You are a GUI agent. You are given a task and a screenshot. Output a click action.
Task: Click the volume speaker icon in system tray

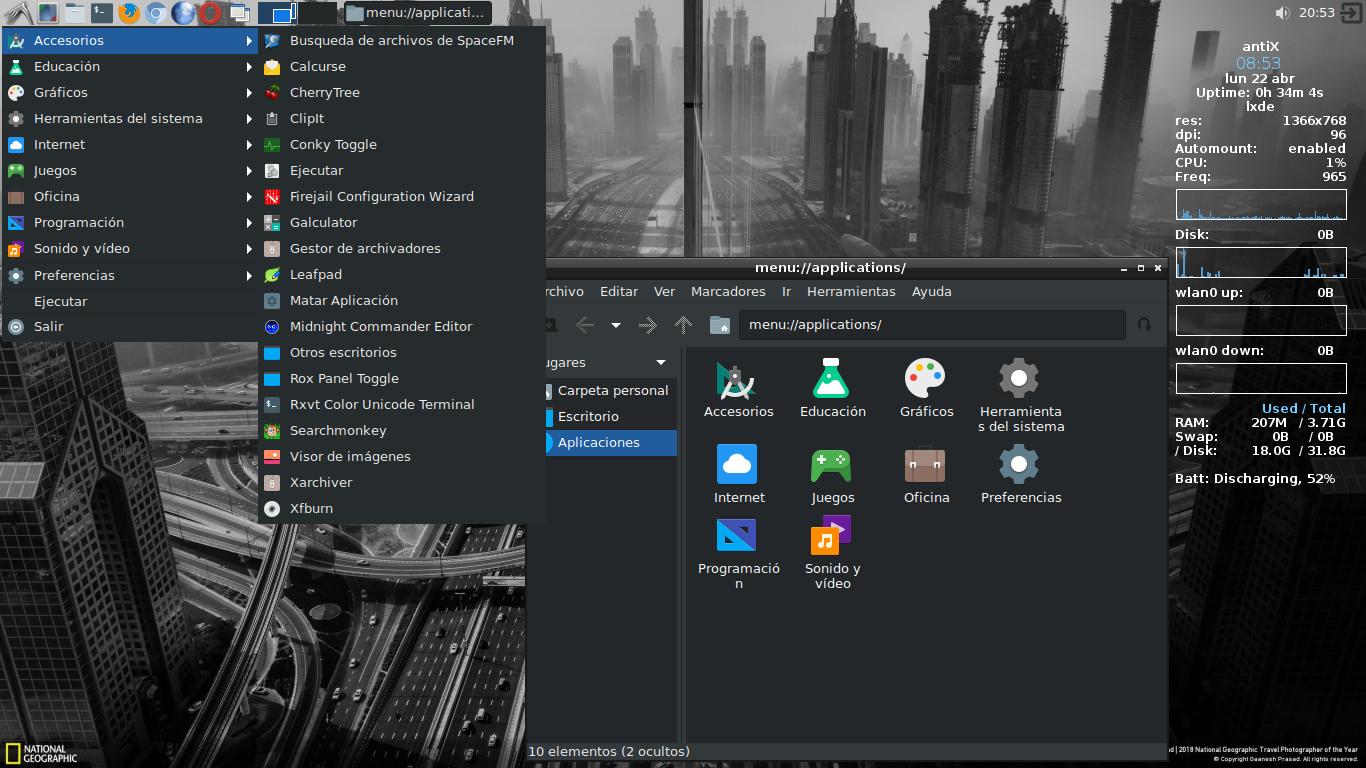click(x=1283, y=13)
